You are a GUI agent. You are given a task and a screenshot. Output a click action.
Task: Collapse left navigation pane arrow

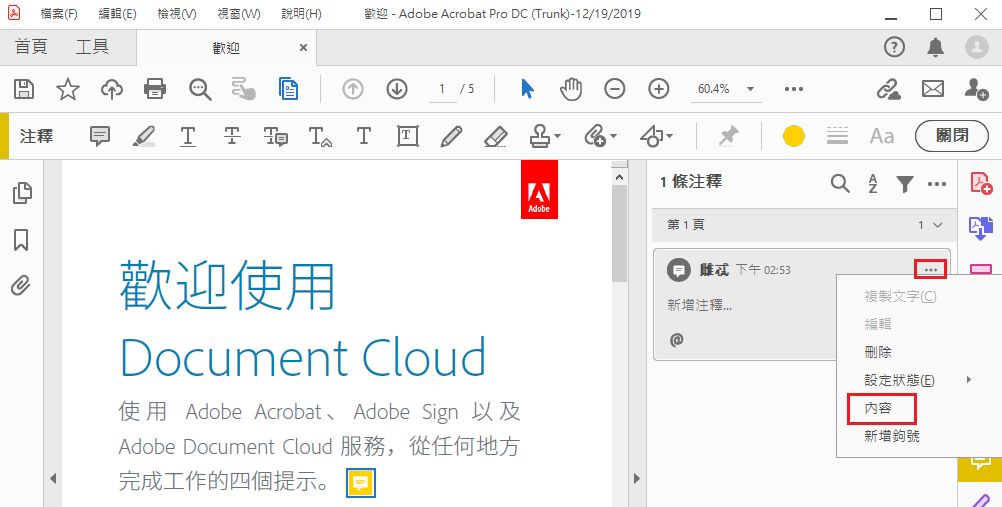point(53,478)
